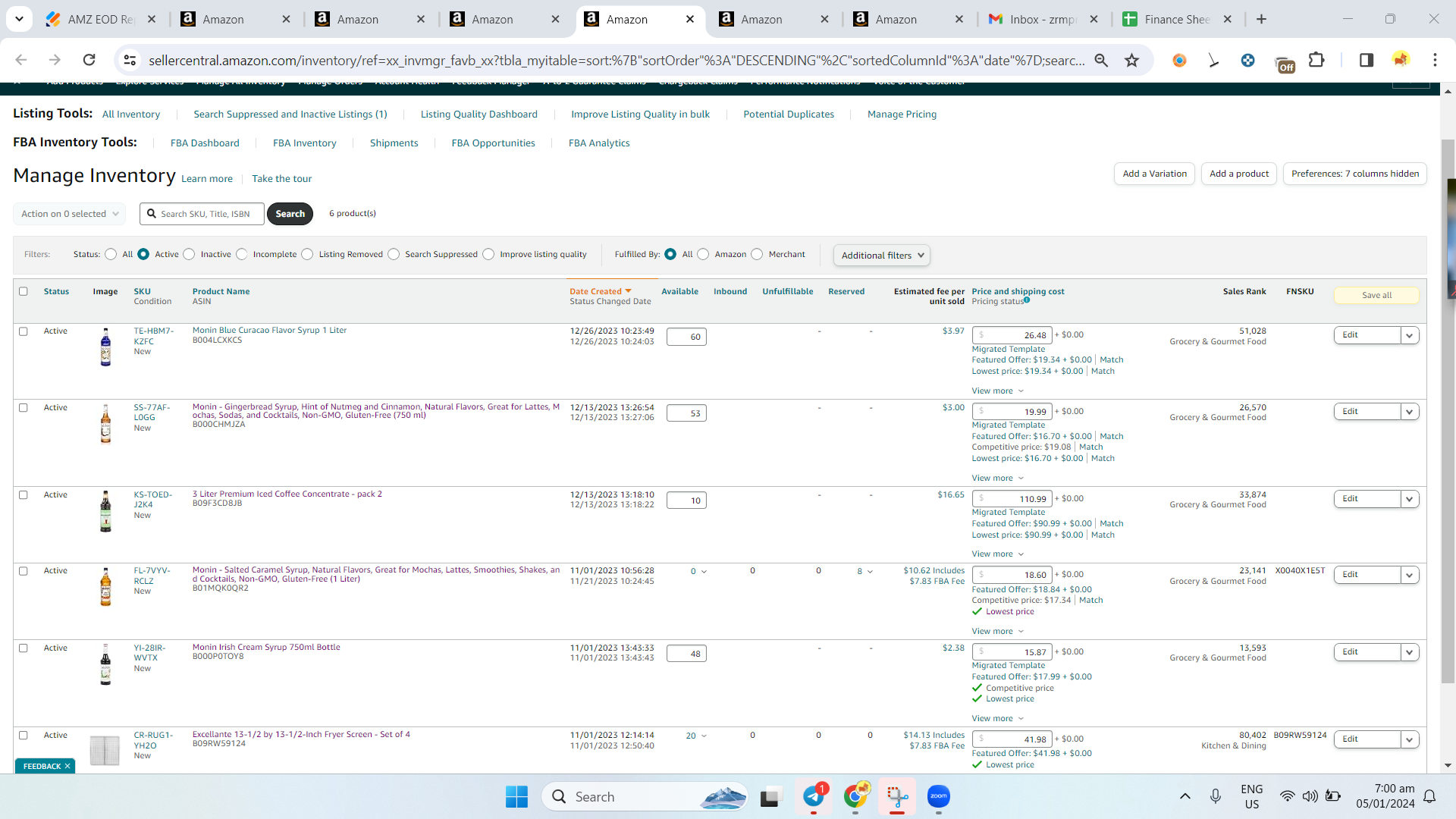This screenshot has width=1456, height=819.
Task: Close the AMZ EOD Report tab
Action: pos(152,19)
